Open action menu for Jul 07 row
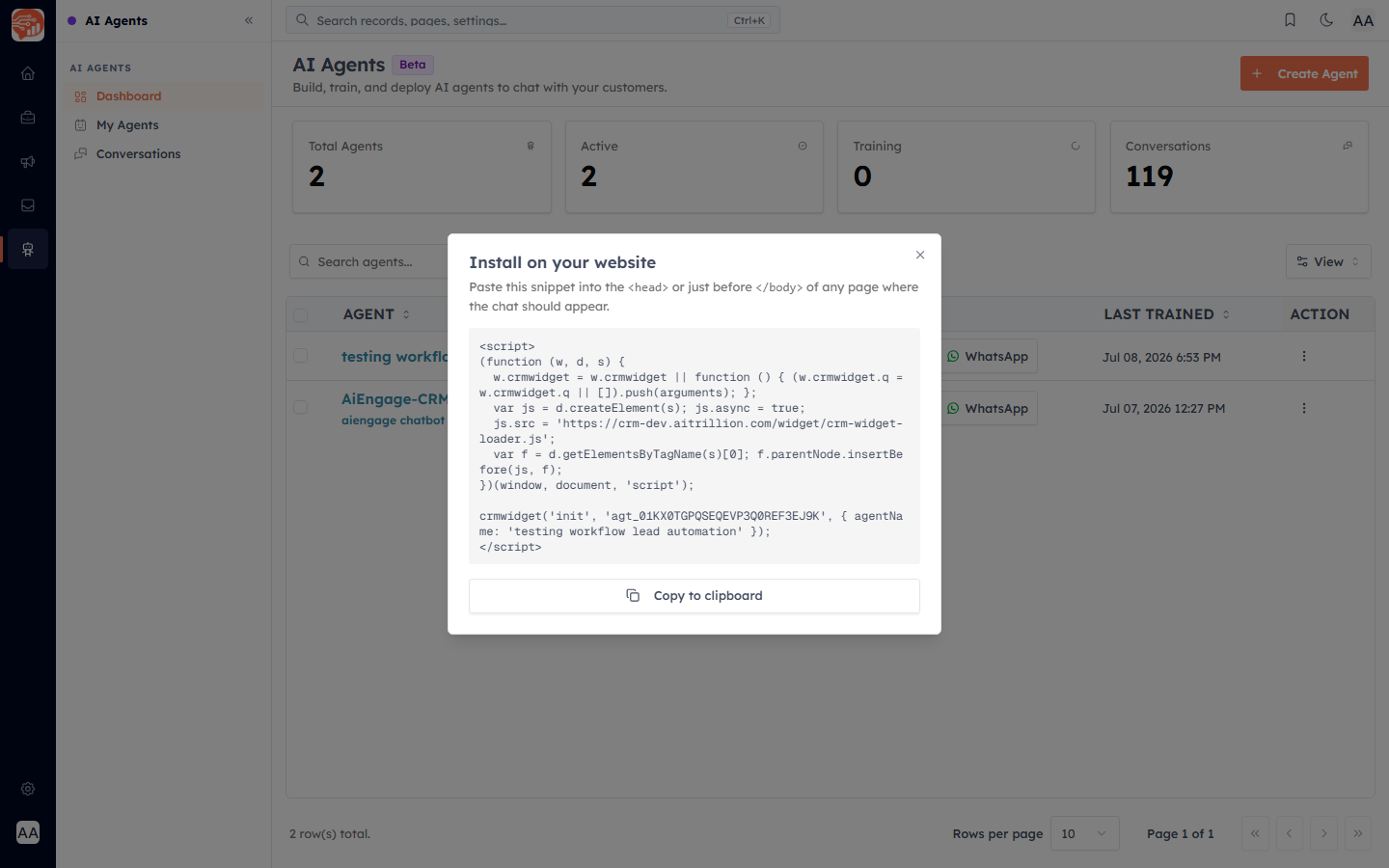The width and height of the screenshot is (1389, 868). (1304, 408)
